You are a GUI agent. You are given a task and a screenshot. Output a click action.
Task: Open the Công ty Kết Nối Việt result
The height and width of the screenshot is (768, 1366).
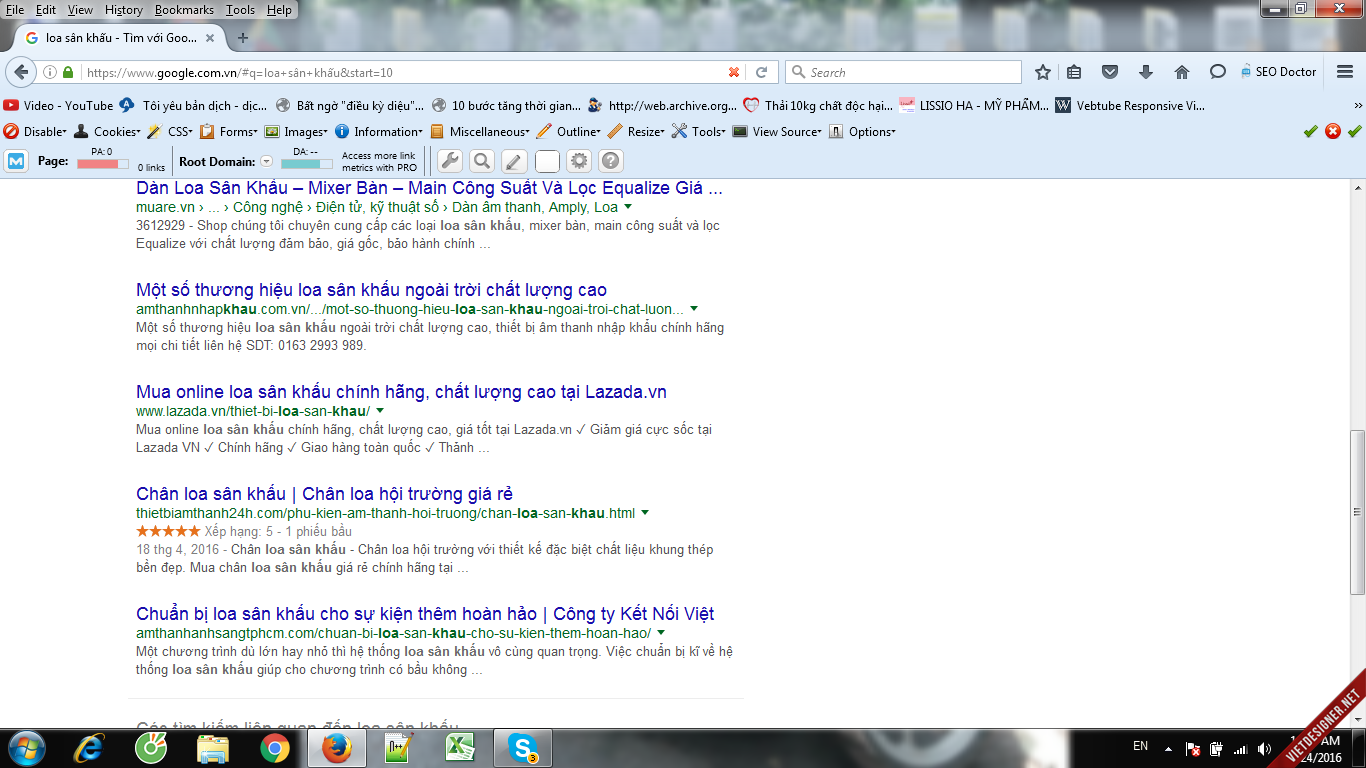click(425, 614)
